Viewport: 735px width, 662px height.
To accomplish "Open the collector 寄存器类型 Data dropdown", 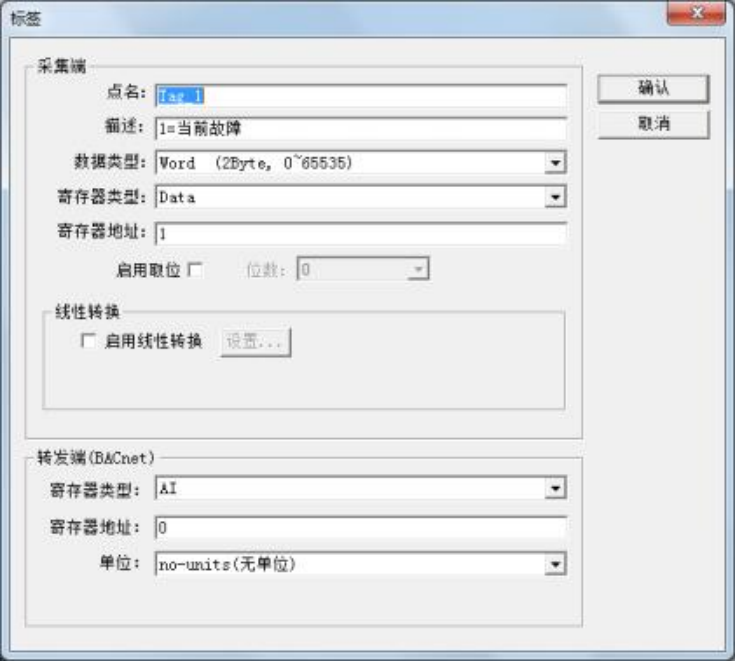I will [555, 197].
